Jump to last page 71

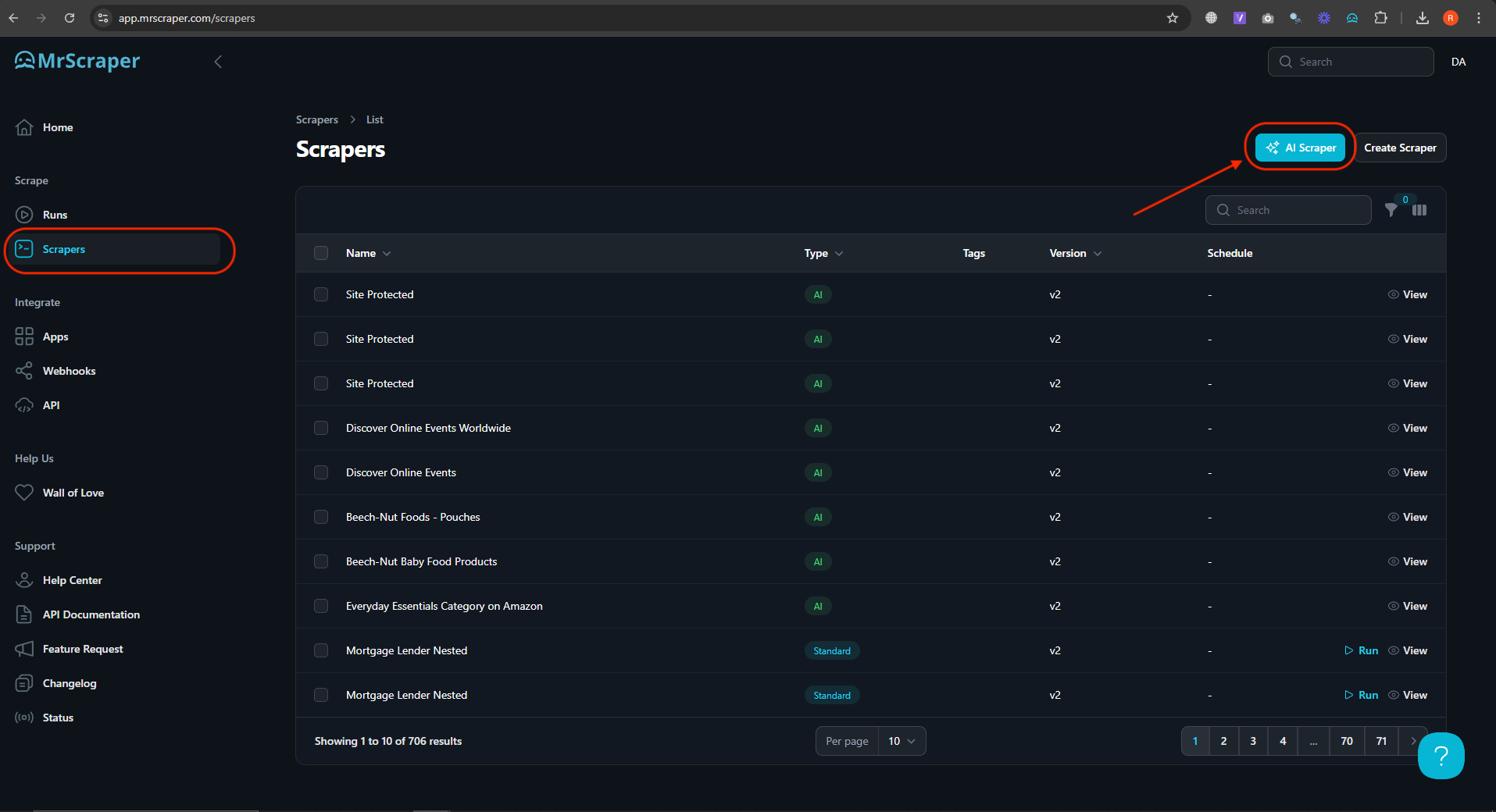tap(1381, 741)
